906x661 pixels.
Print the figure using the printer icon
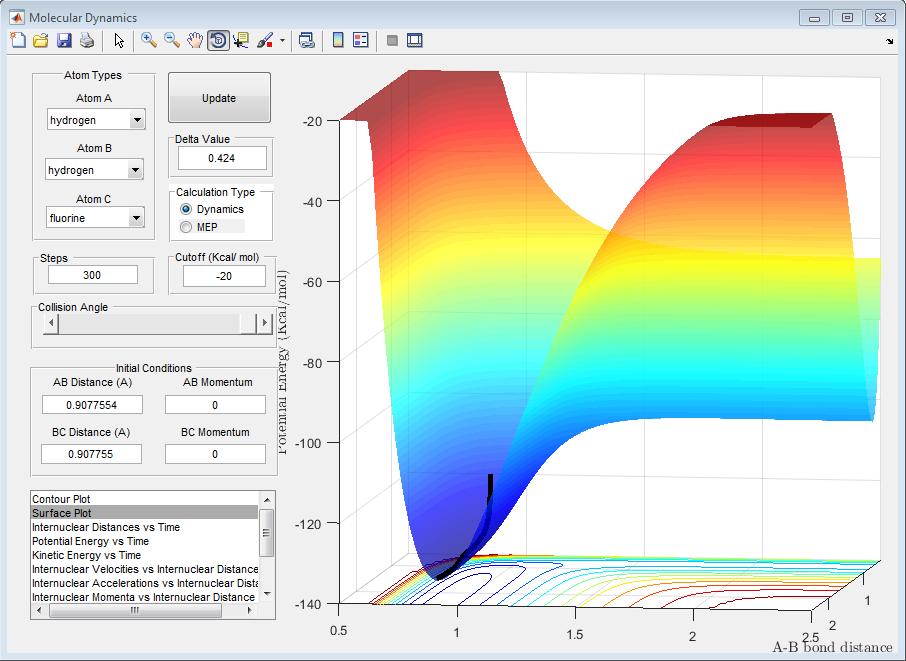pos(87,40)
